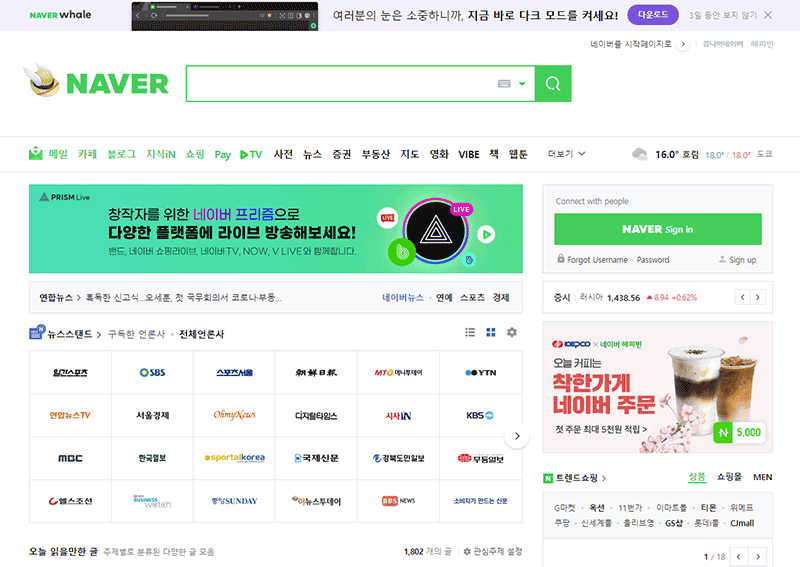Open the 부동산 menu item
Image resolution: width=800 pixels, height=567 pixels.
point(376,154)
